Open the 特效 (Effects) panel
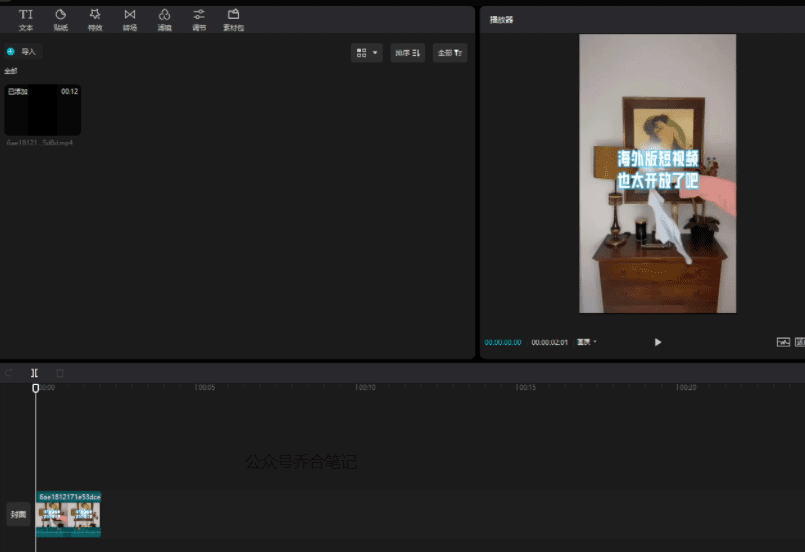The height and width of the screenshot is (552, 805). (95, 19)
